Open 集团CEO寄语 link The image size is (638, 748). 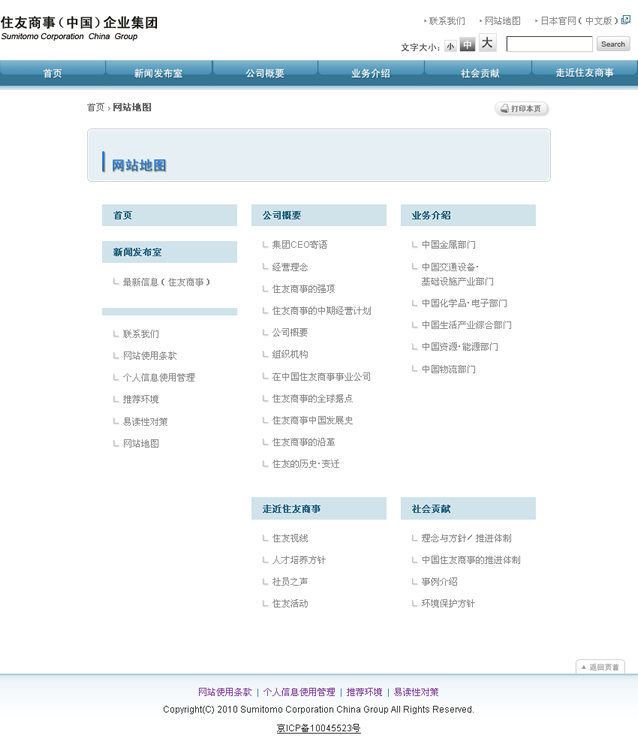point(300,245)
